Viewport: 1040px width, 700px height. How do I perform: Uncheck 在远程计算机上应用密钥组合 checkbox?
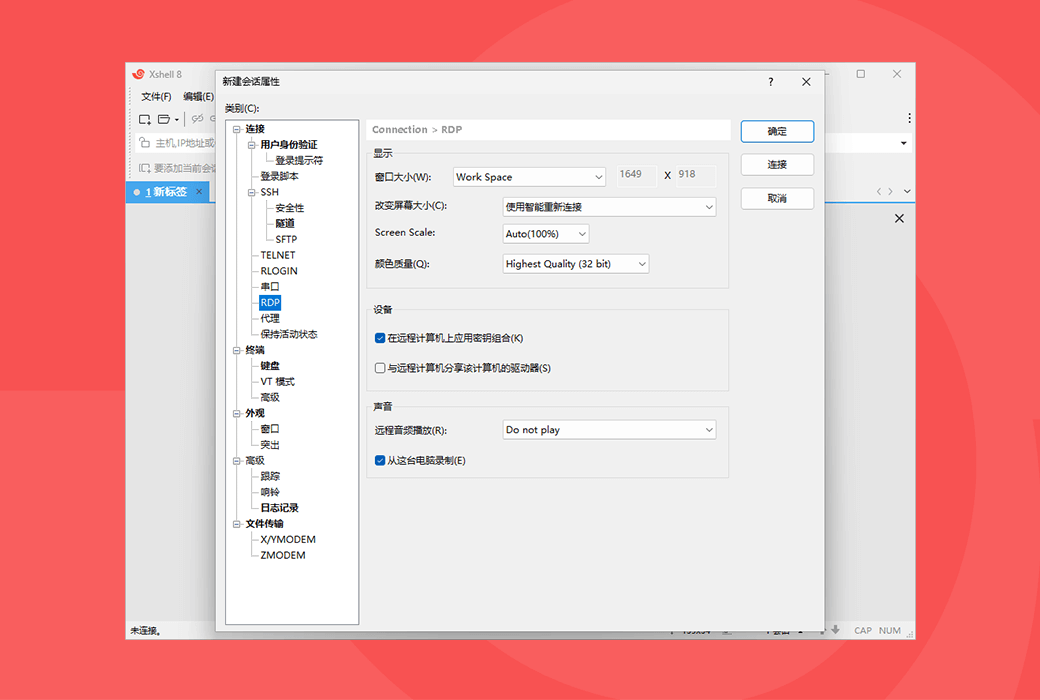coord(380,338)
